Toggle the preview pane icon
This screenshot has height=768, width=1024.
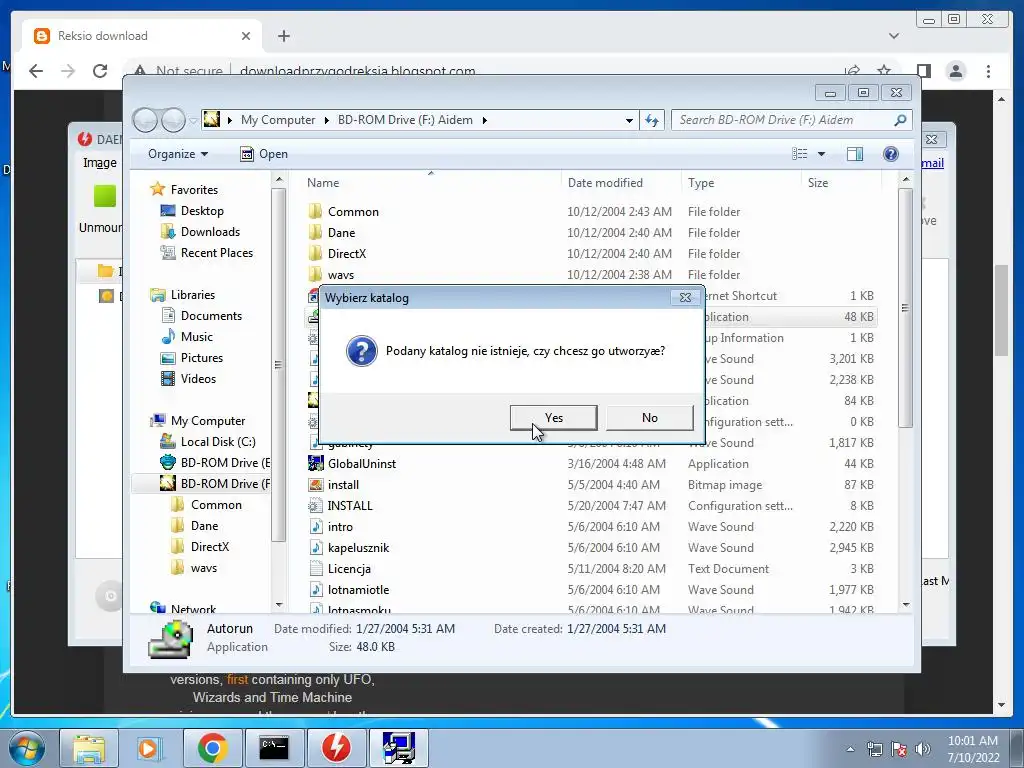click(x=854, y=154)
